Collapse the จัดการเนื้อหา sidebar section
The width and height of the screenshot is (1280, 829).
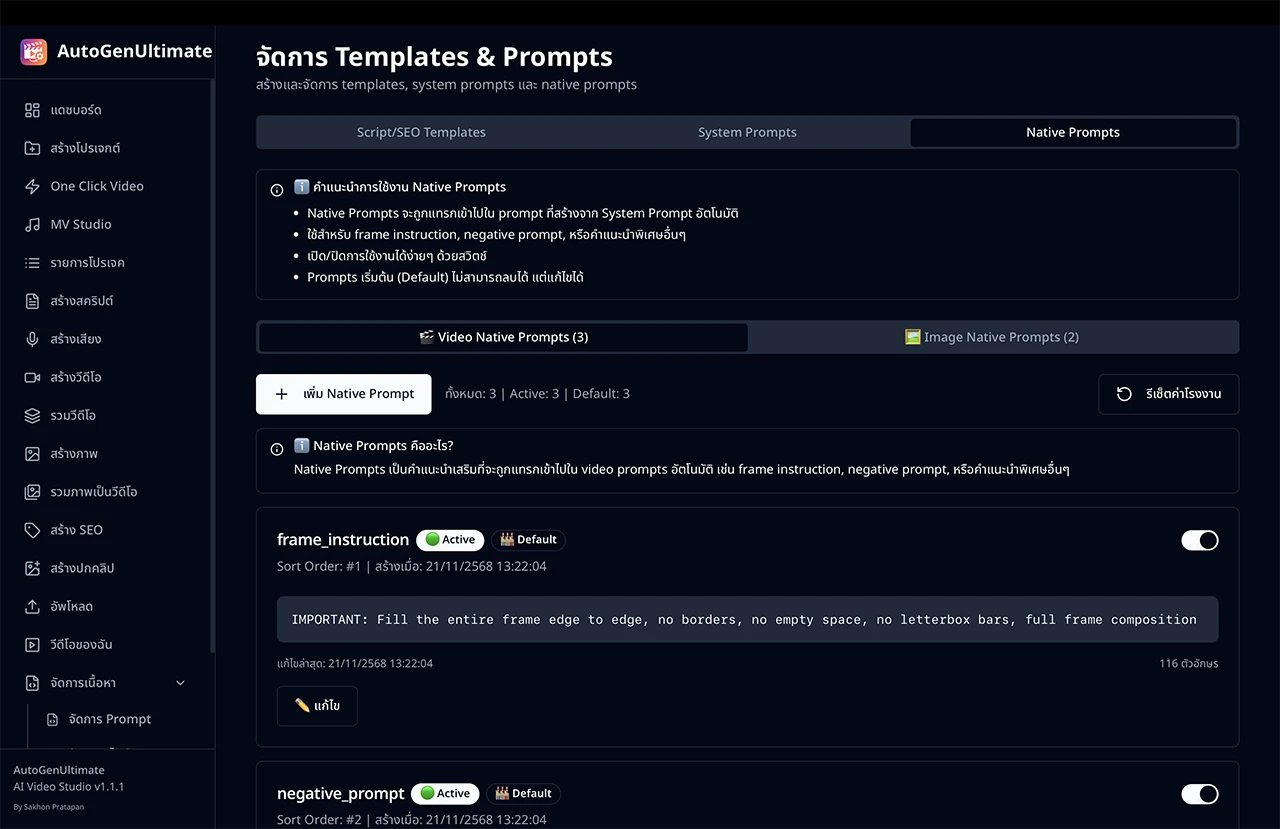coord(180,683)
